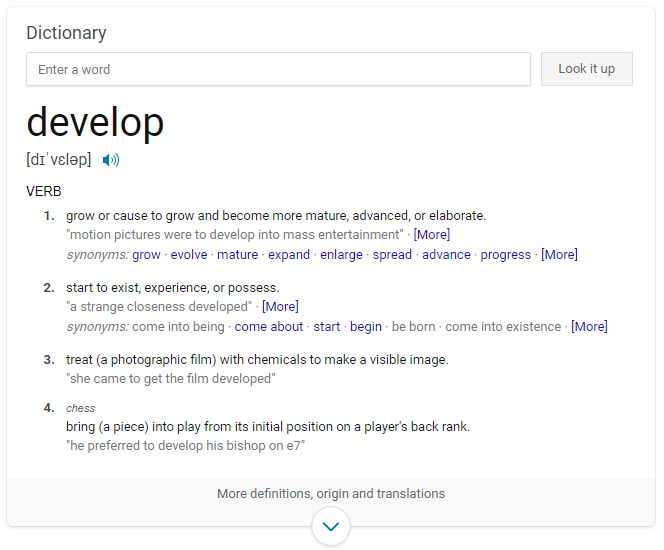Open the synonym link begin
This screenshot has width=664, height=550.
(366, 326)
